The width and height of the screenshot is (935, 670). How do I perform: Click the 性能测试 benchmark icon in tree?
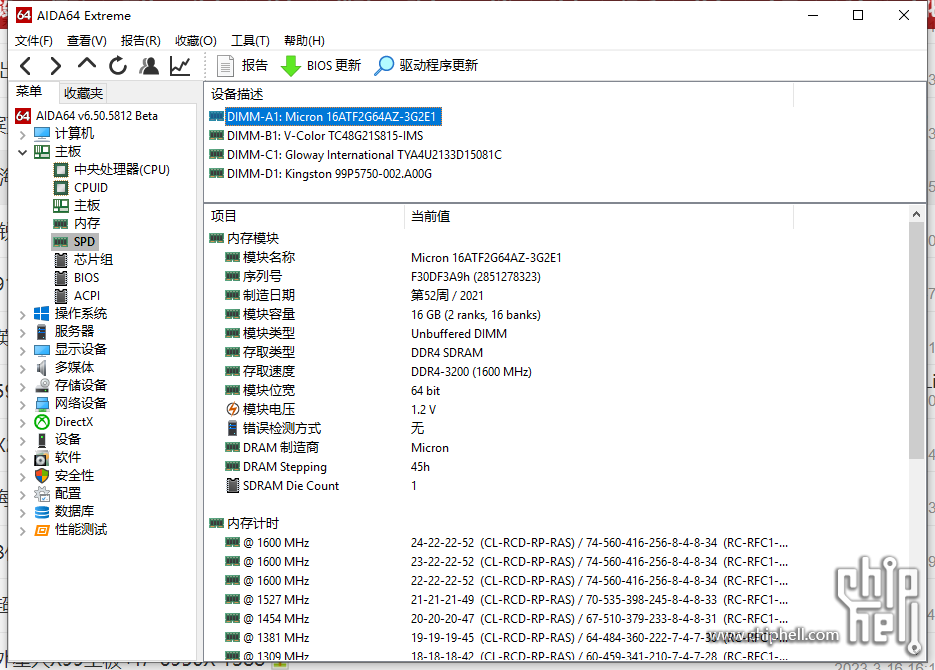point(42,530)
